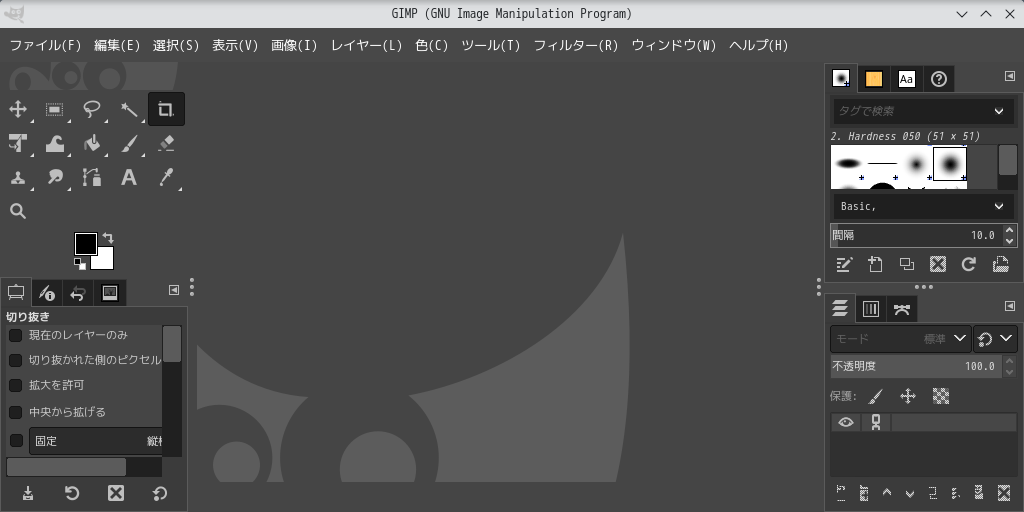Adjust the 不透明度 opacity slider
The width and height of the screenshot is (1024, 512).
916,366
